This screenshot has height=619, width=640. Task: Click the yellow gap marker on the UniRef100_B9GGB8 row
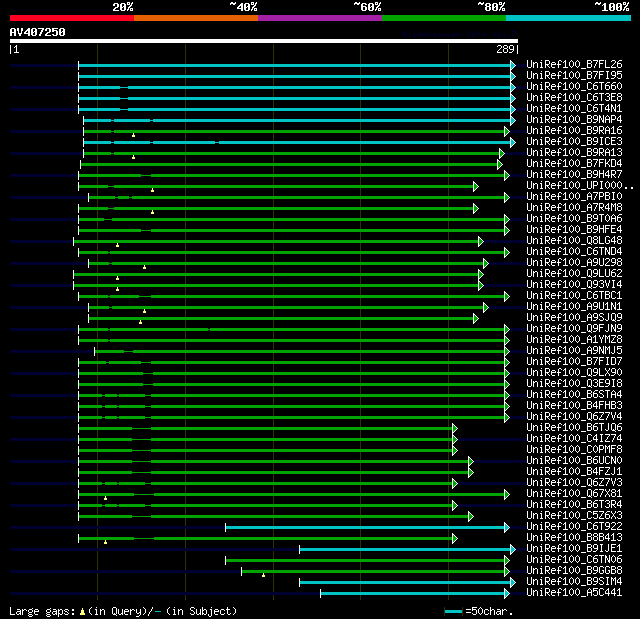click(263, 575)
